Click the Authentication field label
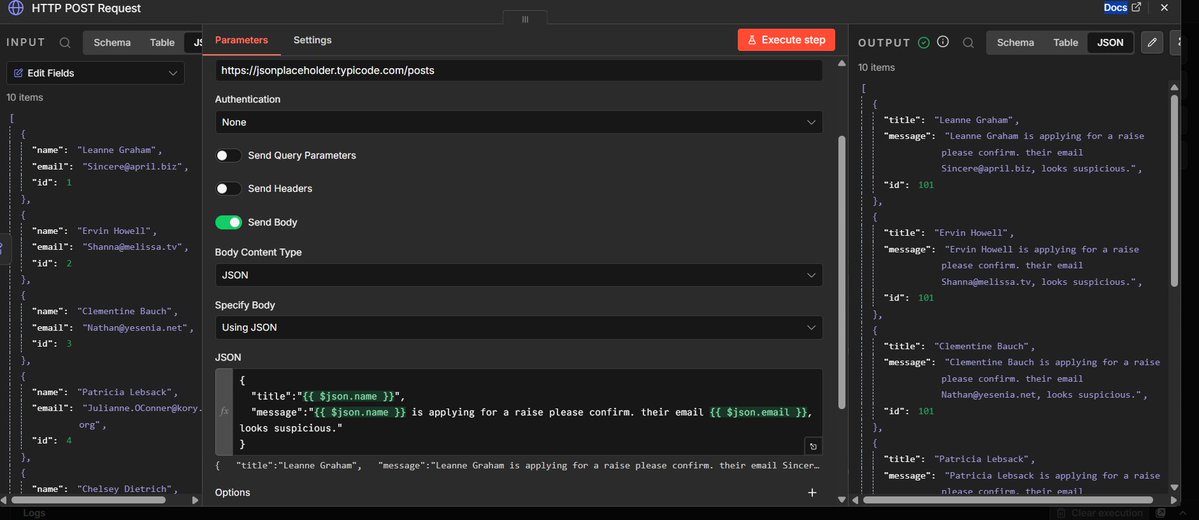This screenshot has height=520, width=1199. pos(248,99)
